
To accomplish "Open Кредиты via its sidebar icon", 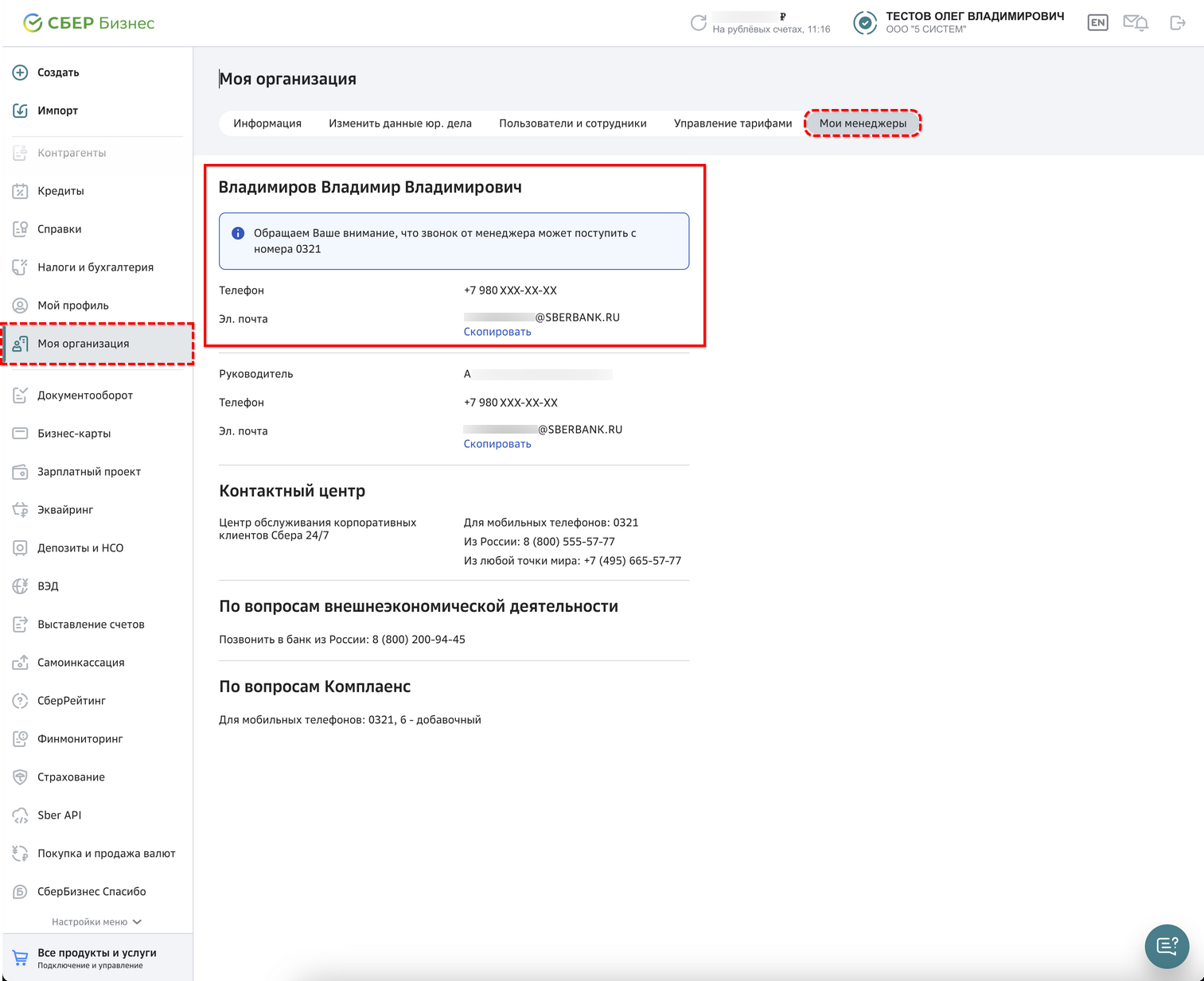I will pos(21,191).
